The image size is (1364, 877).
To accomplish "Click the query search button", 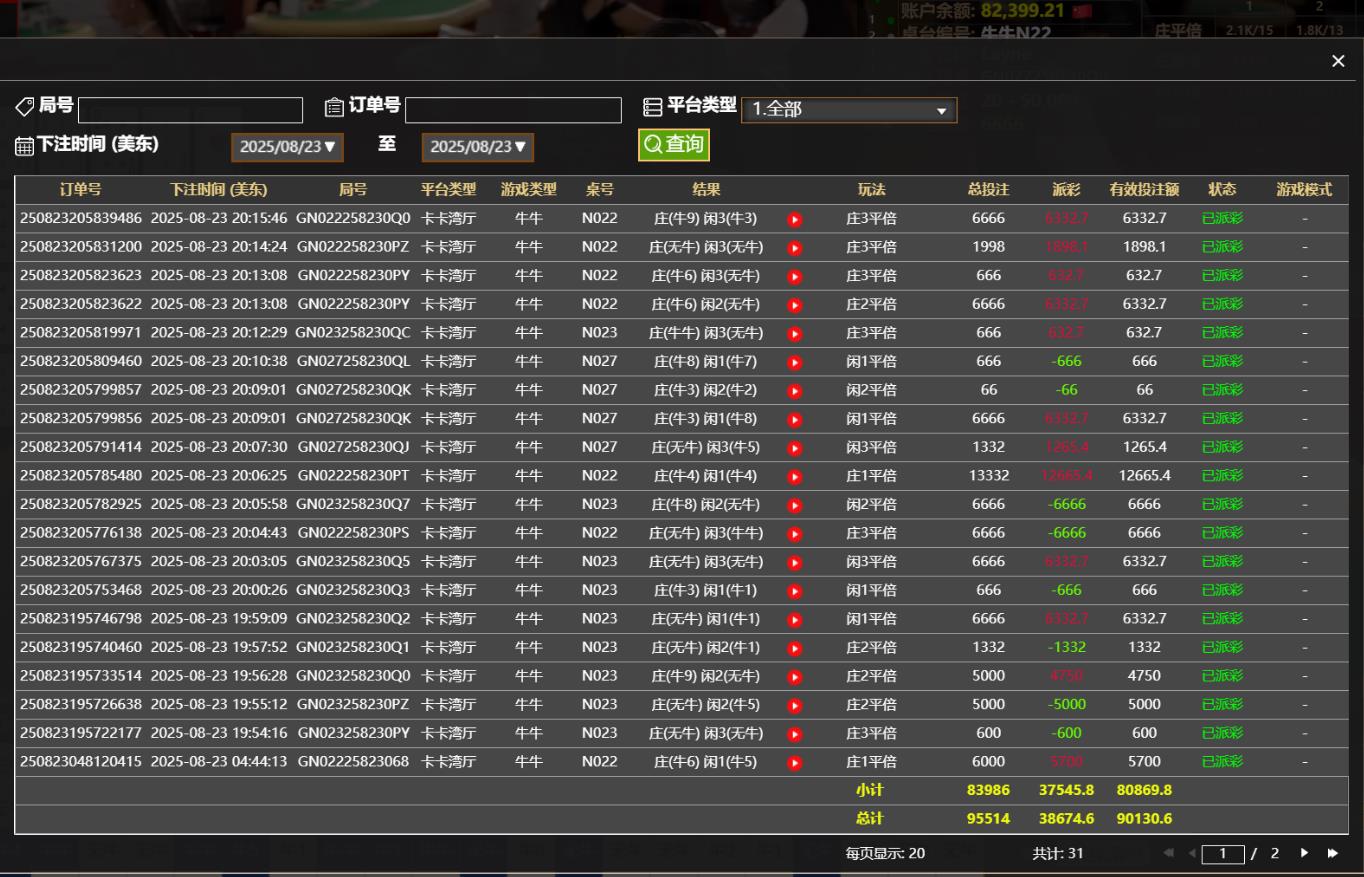I will click(674, 144).
